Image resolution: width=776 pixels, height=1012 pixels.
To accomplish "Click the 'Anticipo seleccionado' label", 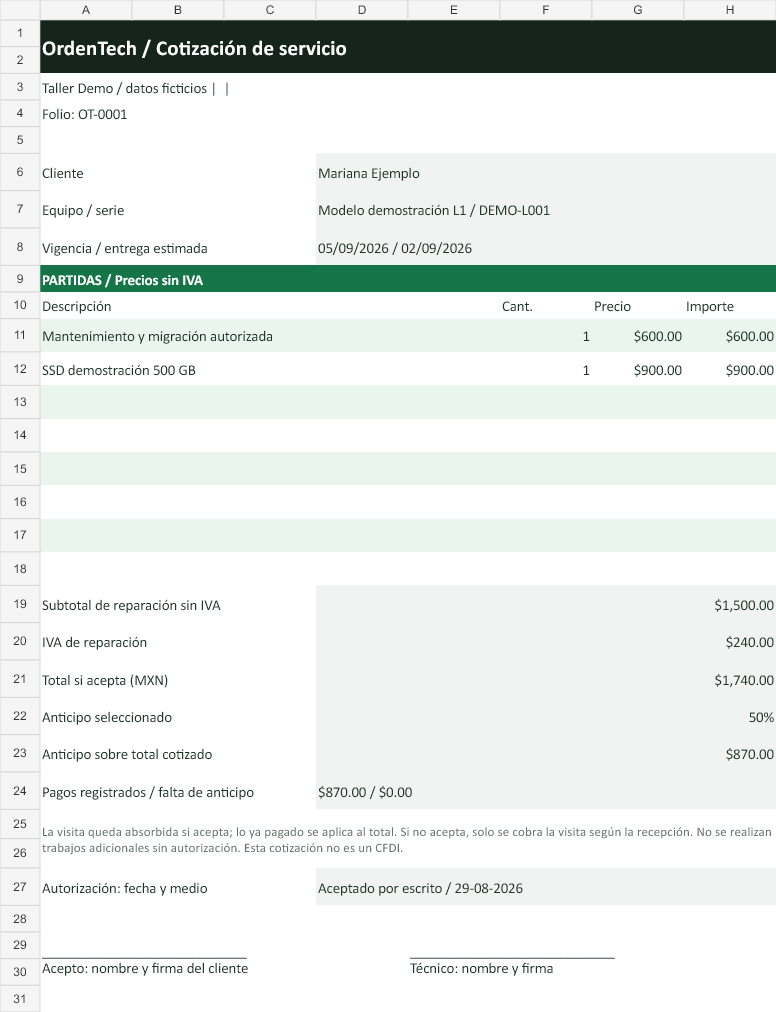I will coord(107,717).
